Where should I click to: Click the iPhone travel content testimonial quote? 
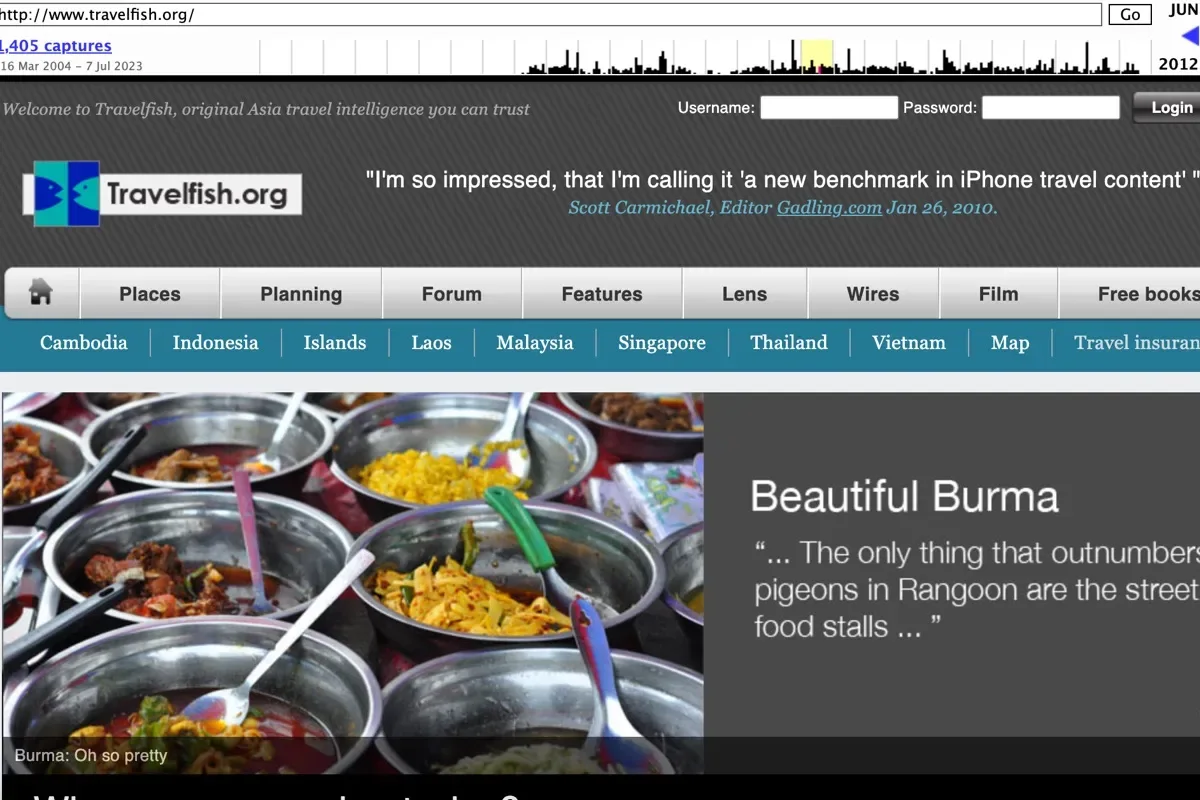click(782, 180)
